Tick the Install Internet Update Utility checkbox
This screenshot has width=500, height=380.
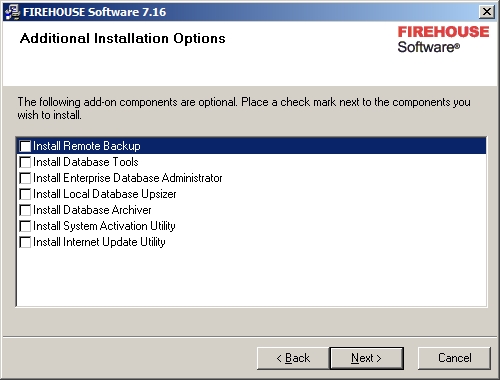tap(25, 242)
